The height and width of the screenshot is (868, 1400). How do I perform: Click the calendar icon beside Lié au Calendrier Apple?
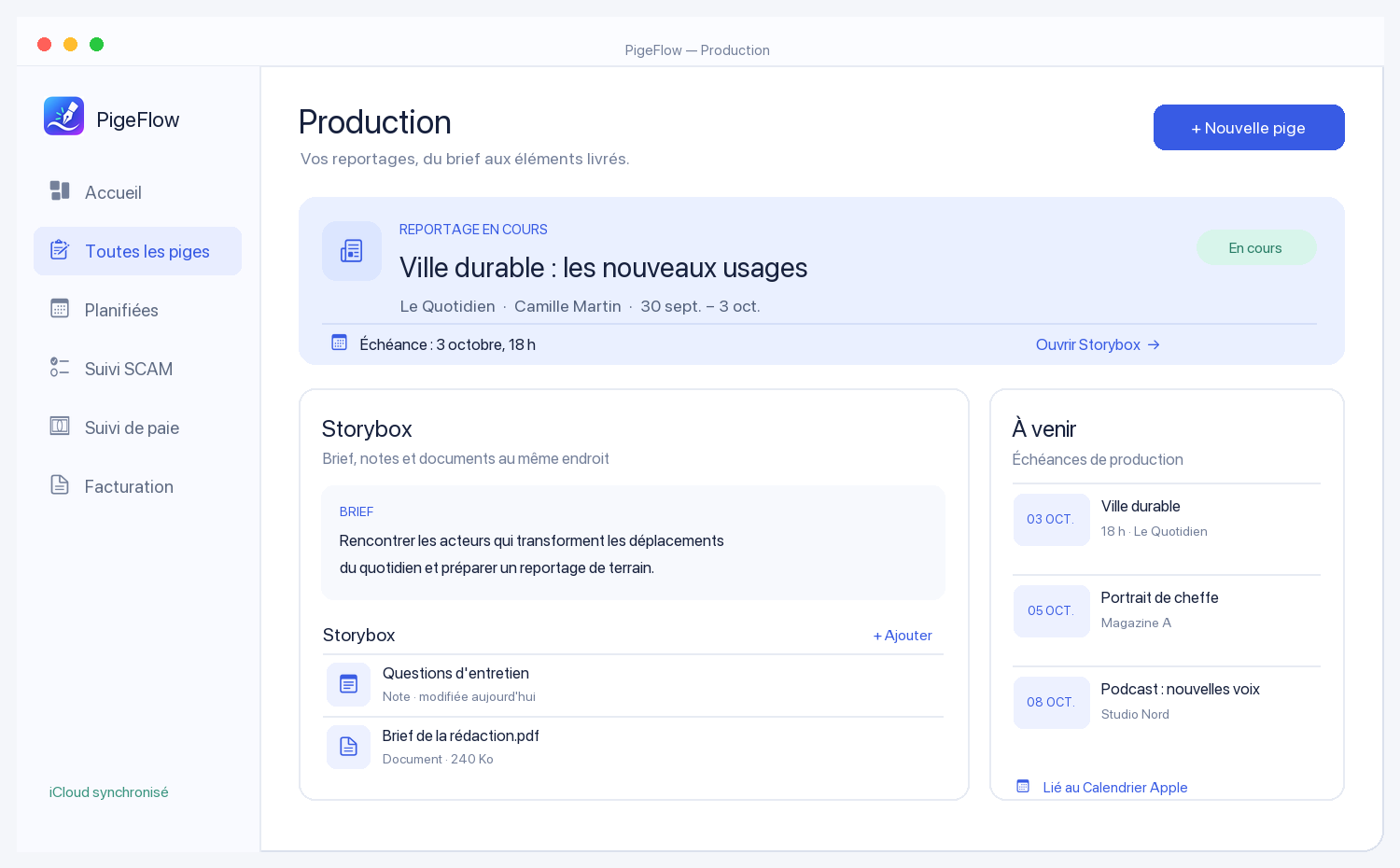(1023, 787)
